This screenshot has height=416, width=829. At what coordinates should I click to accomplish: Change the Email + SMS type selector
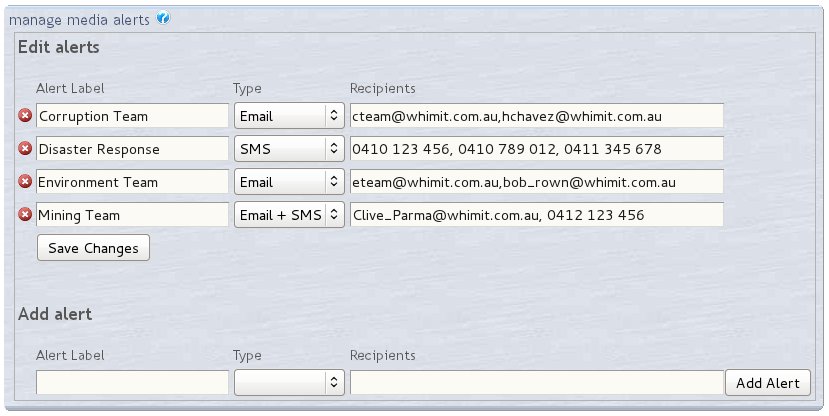coord(289,215)
